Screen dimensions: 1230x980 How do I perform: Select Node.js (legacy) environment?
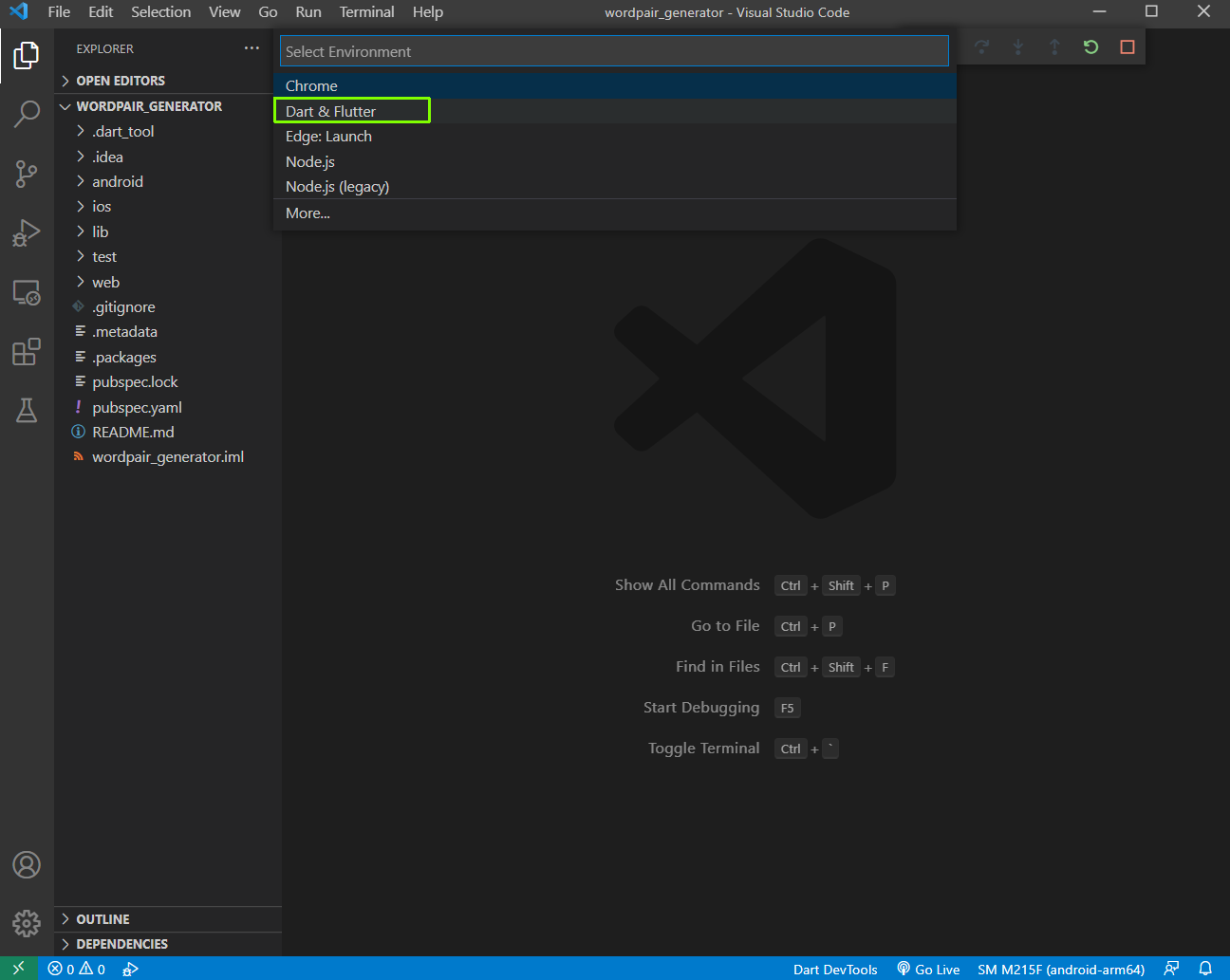pyautogui.click(x=615, y=186)
